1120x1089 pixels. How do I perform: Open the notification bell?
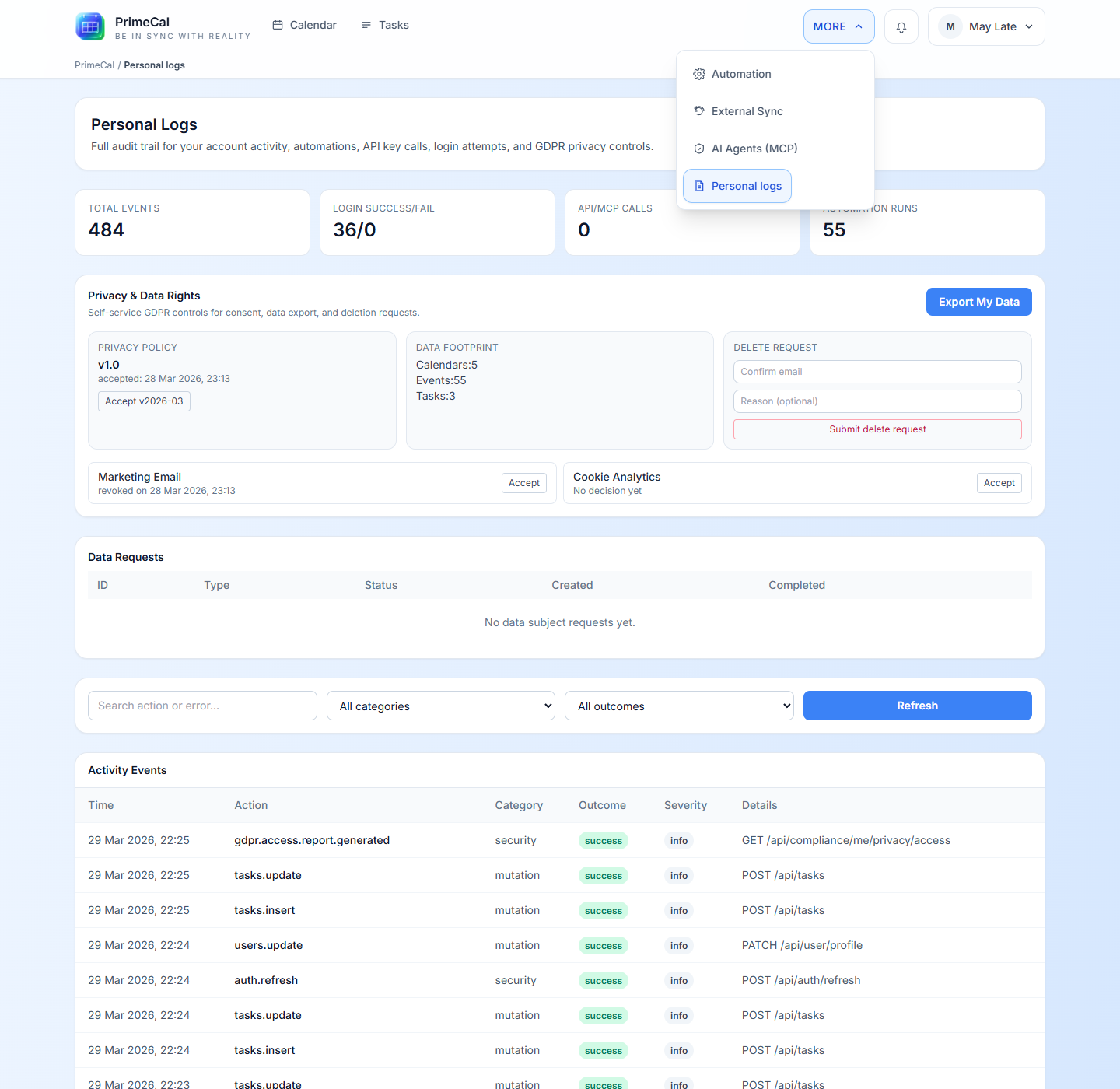point(901,26)
